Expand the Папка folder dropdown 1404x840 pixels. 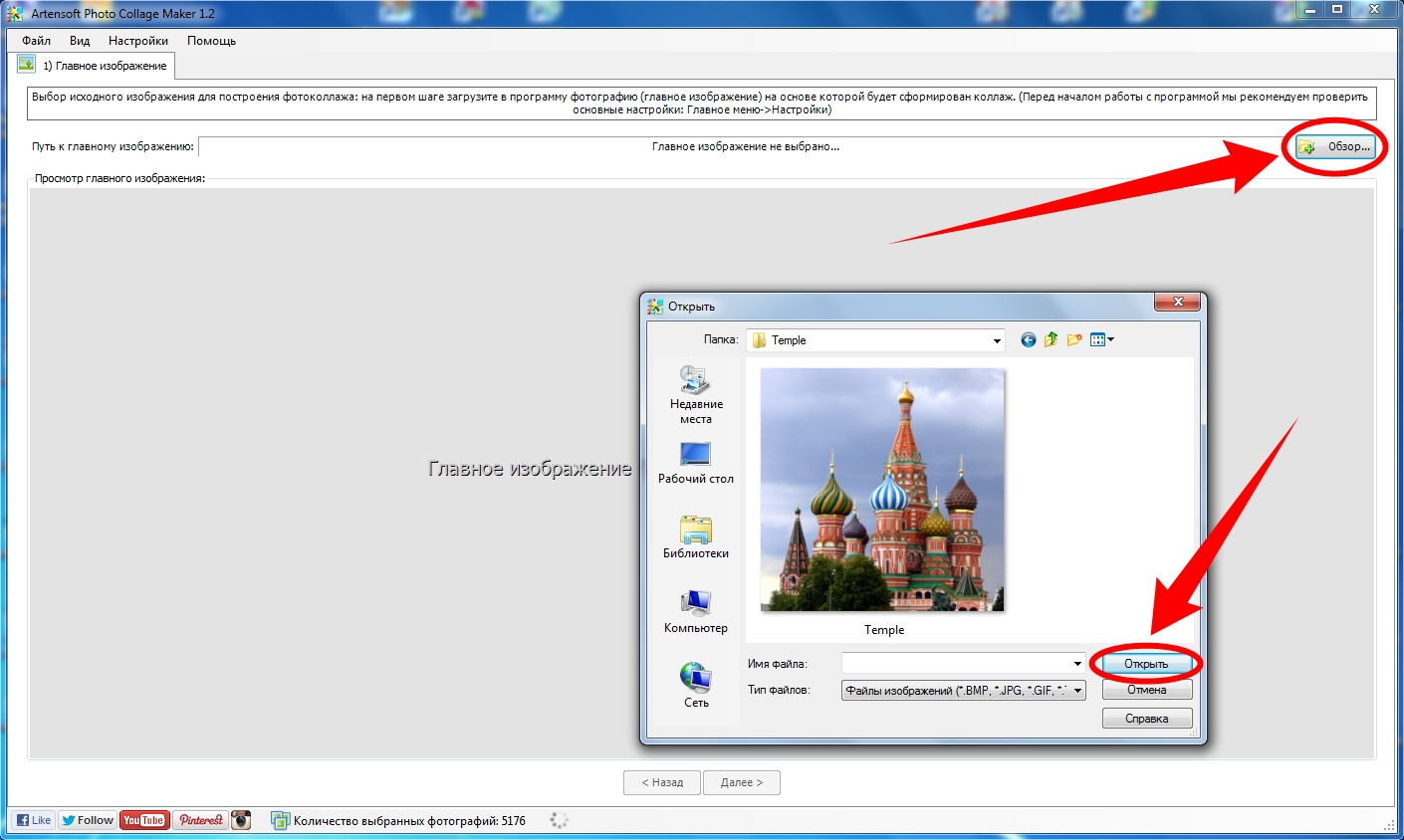[x=997, y=340]
